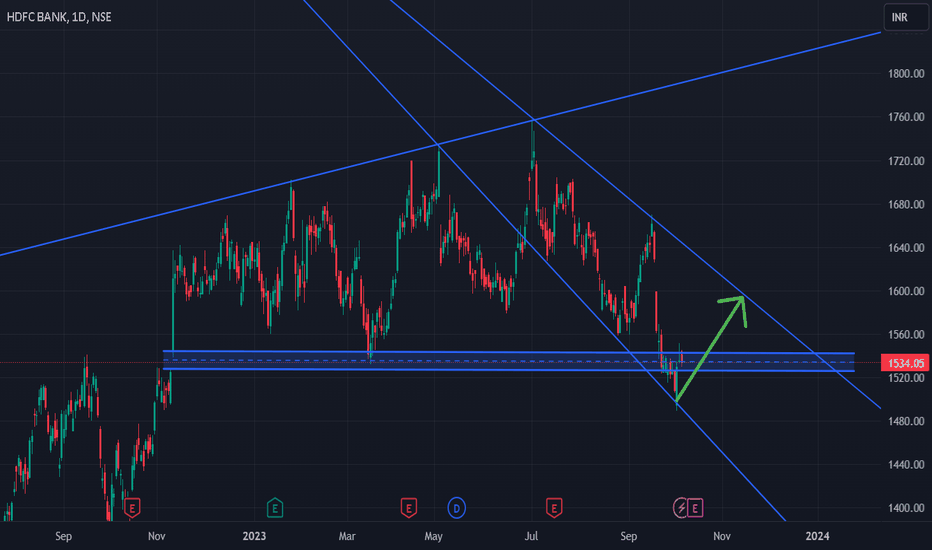
Task: Open the green earnings E marker near 2023
Action: pyautogui.click(x=275, y=508)
